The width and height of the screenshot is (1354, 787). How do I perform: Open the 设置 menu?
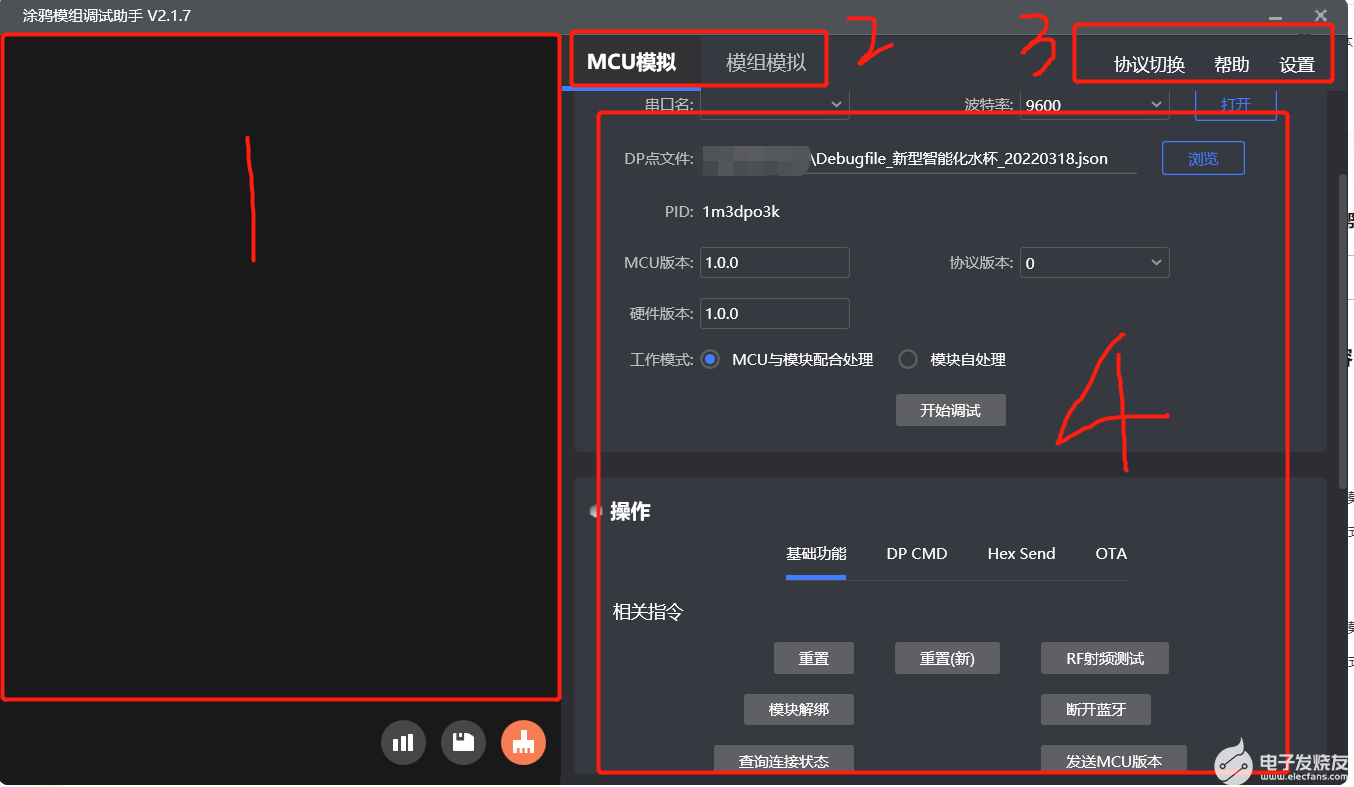pos(1297,65)
